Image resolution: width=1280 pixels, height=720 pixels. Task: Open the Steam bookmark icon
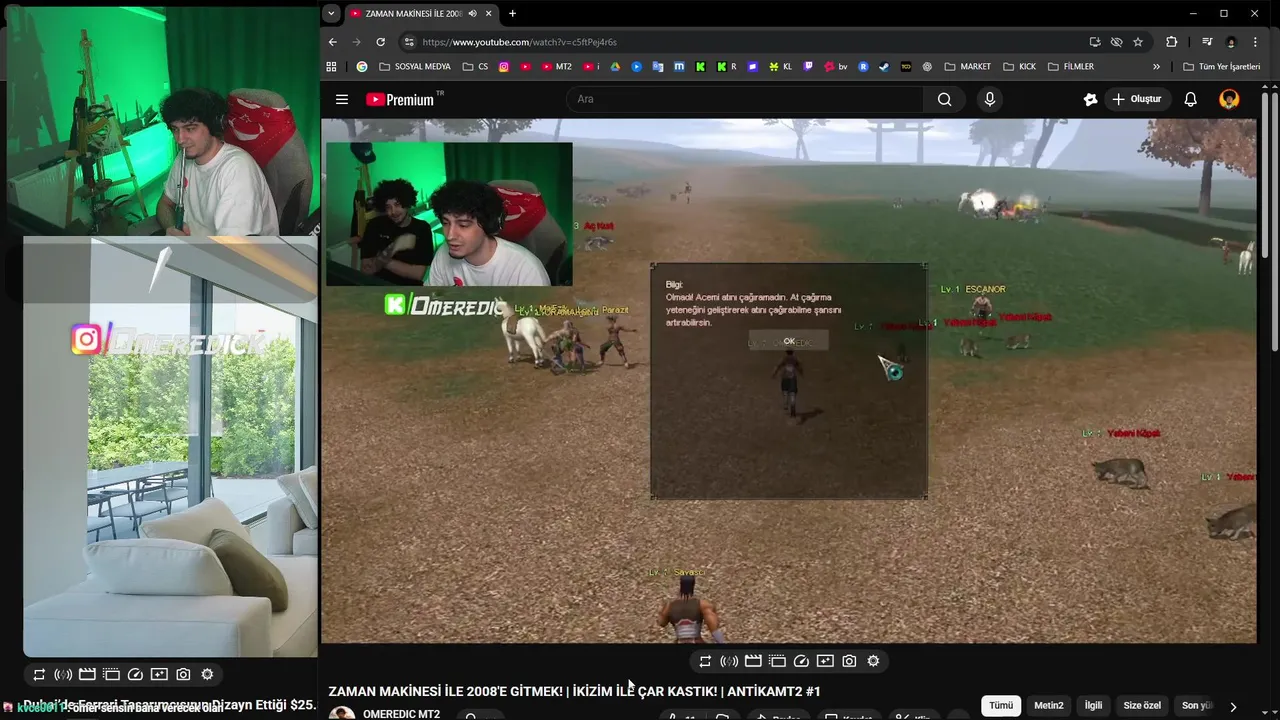[884, 67]
